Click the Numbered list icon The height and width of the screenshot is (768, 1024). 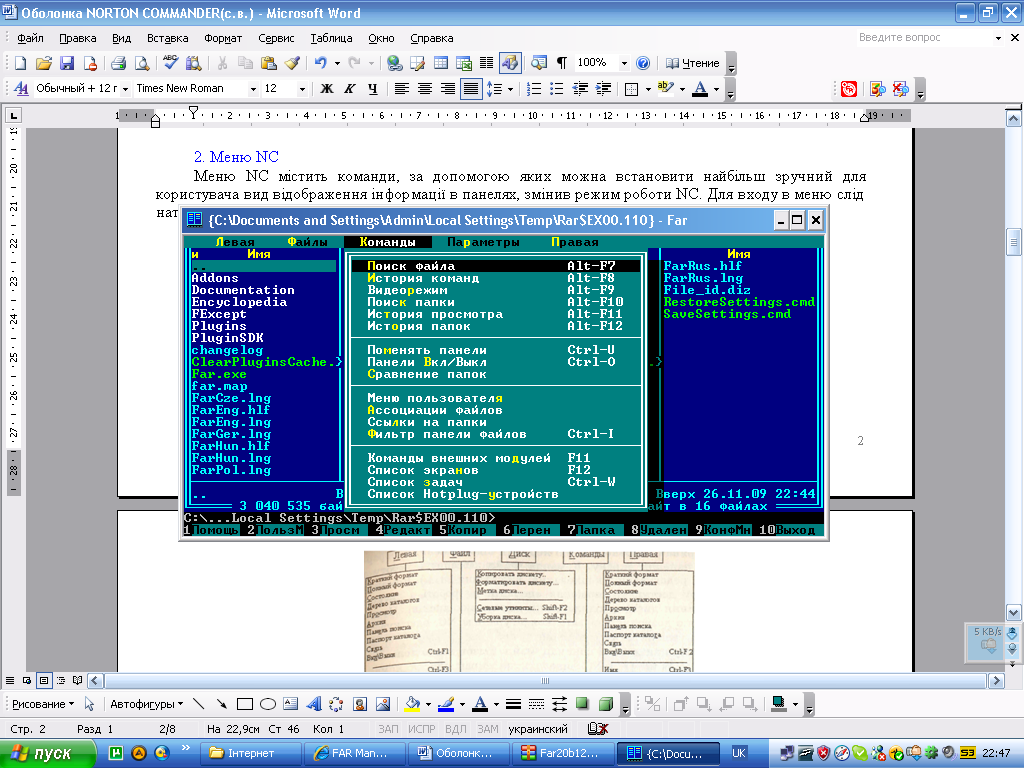click(x=534, y=89)
